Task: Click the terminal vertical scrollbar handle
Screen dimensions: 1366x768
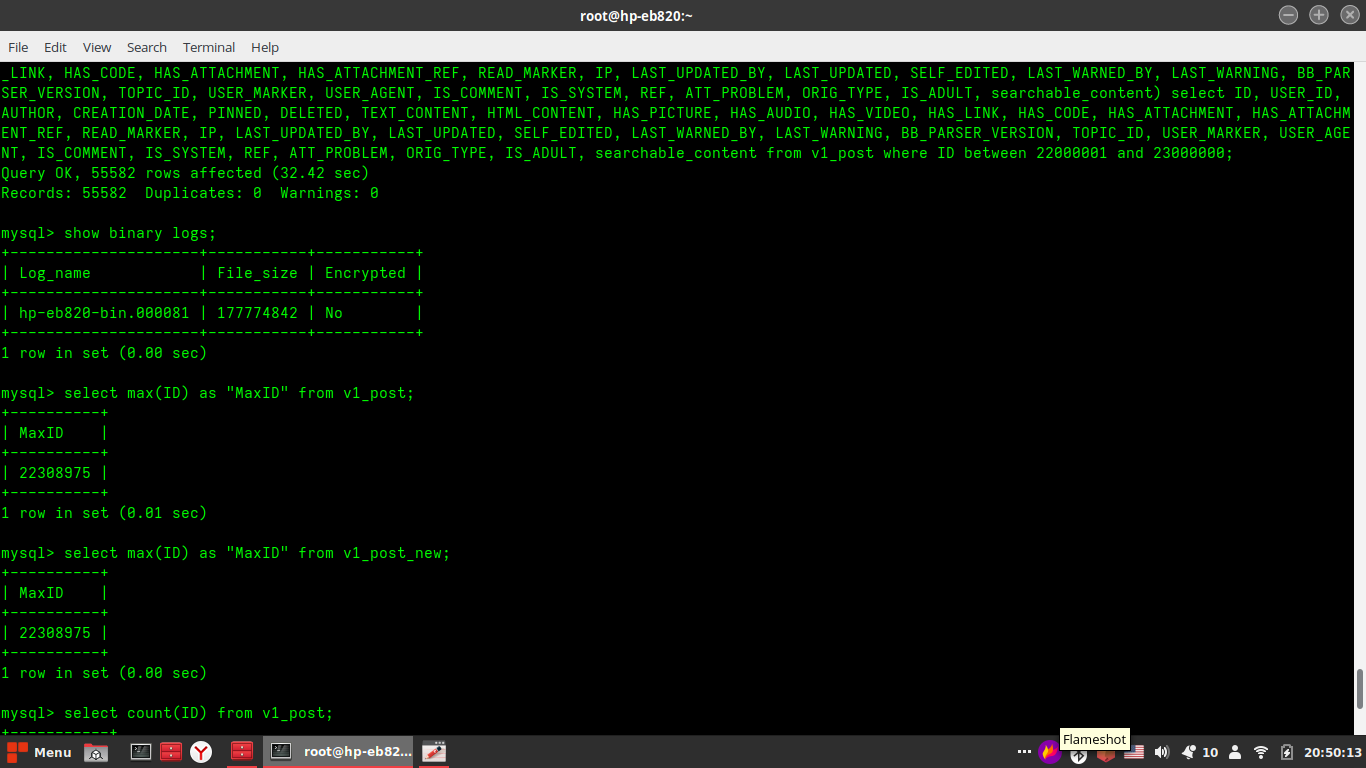Action: pyautogui.click(x=1359, y=688)
